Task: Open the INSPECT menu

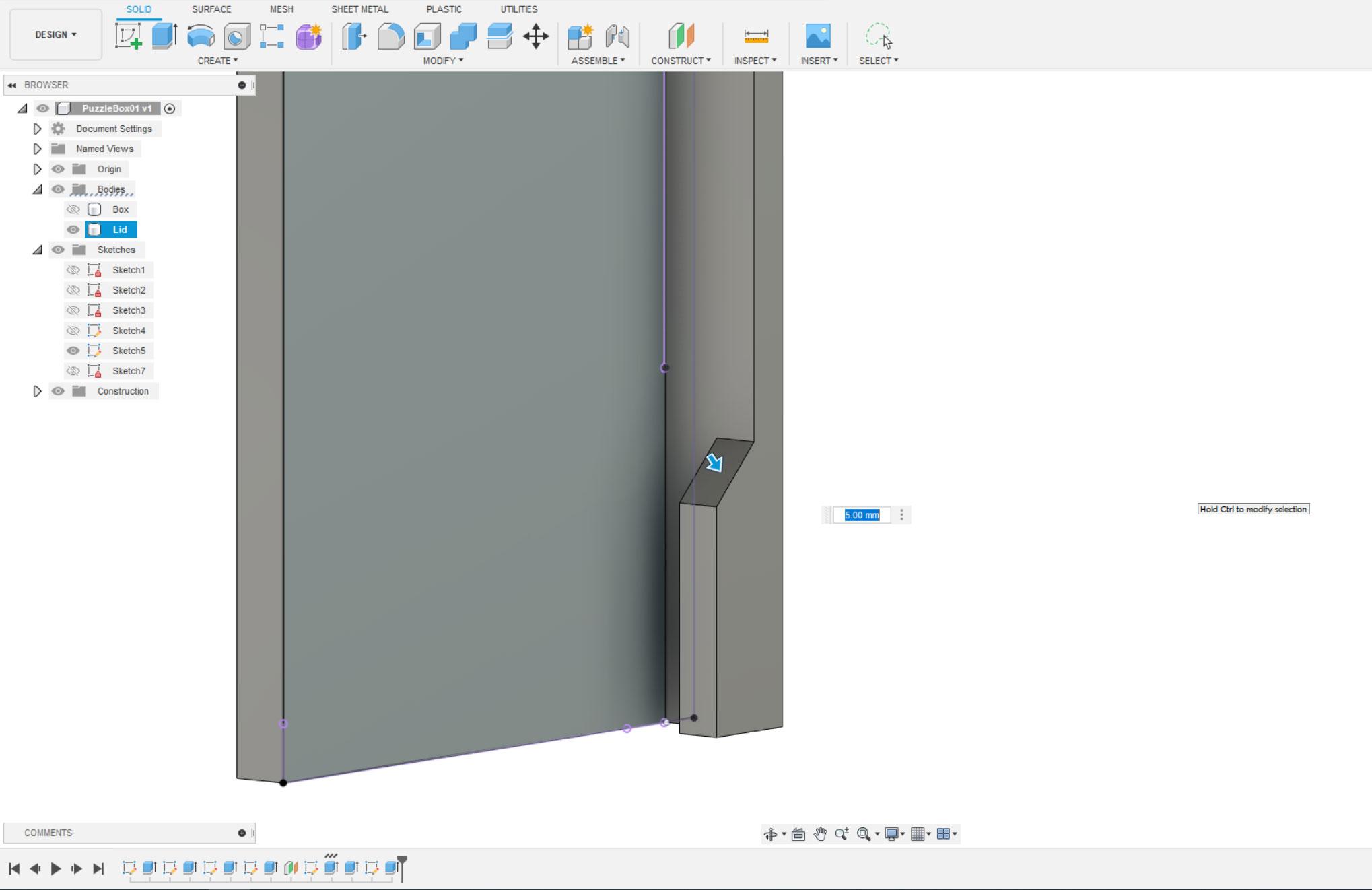Action: 755,61
